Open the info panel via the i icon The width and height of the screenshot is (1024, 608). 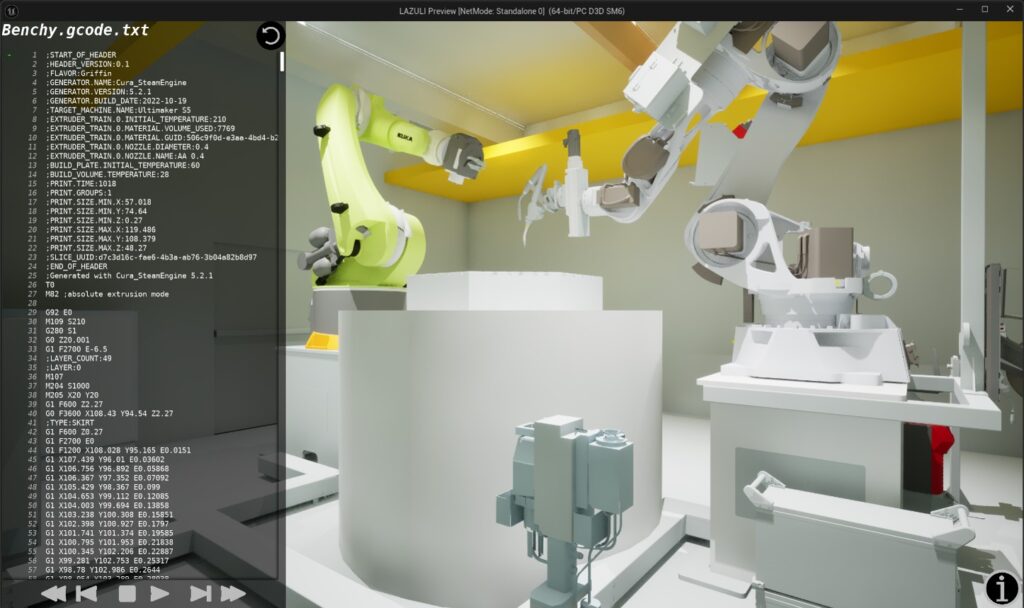pyautogui.click(x=1001, y=588)
